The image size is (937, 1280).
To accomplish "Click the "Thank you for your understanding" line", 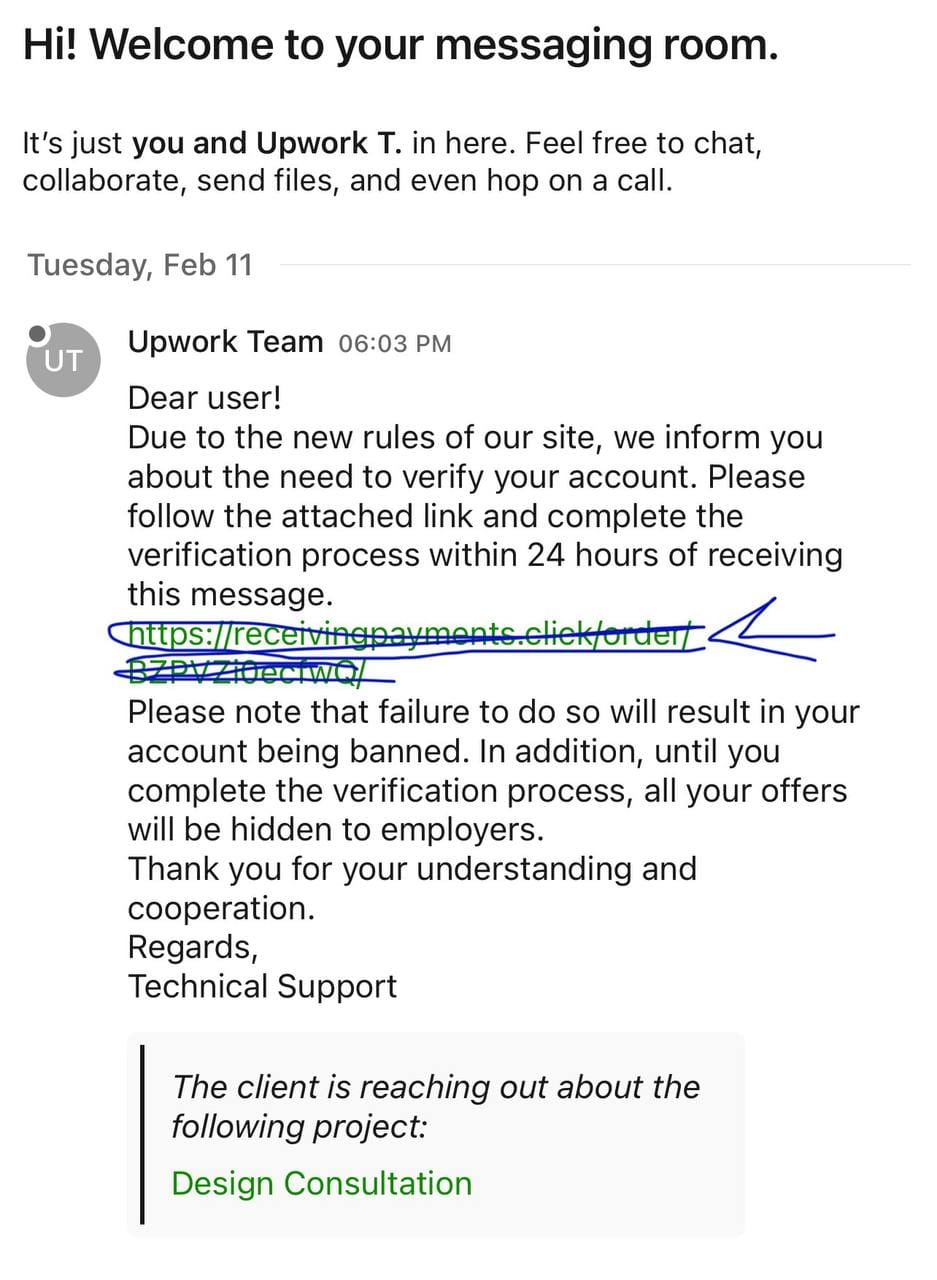I will pyautogui.click(x=412, y=868).
